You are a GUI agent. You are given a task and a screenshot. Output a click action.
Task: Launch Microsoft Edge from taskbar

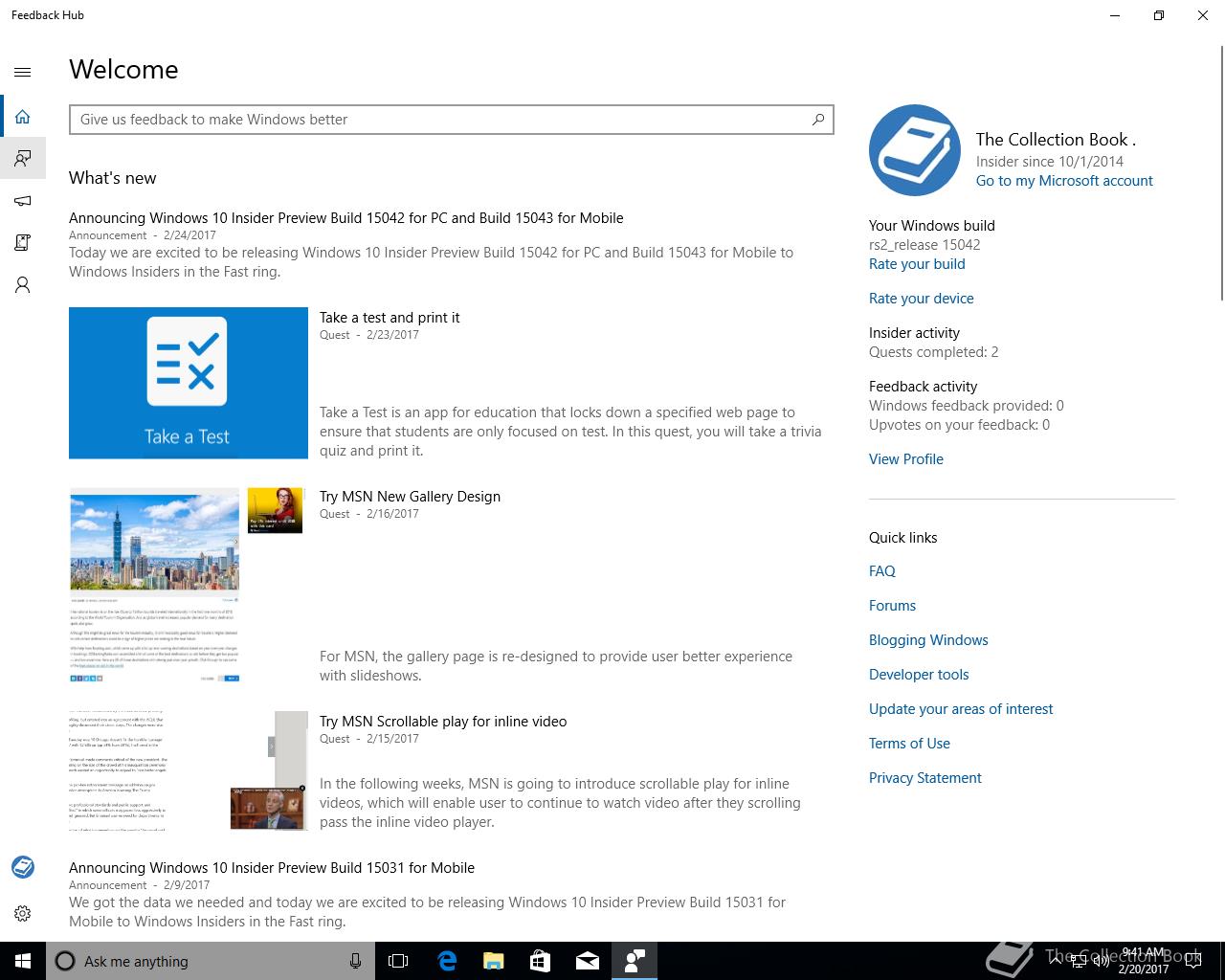click(447, 961)
